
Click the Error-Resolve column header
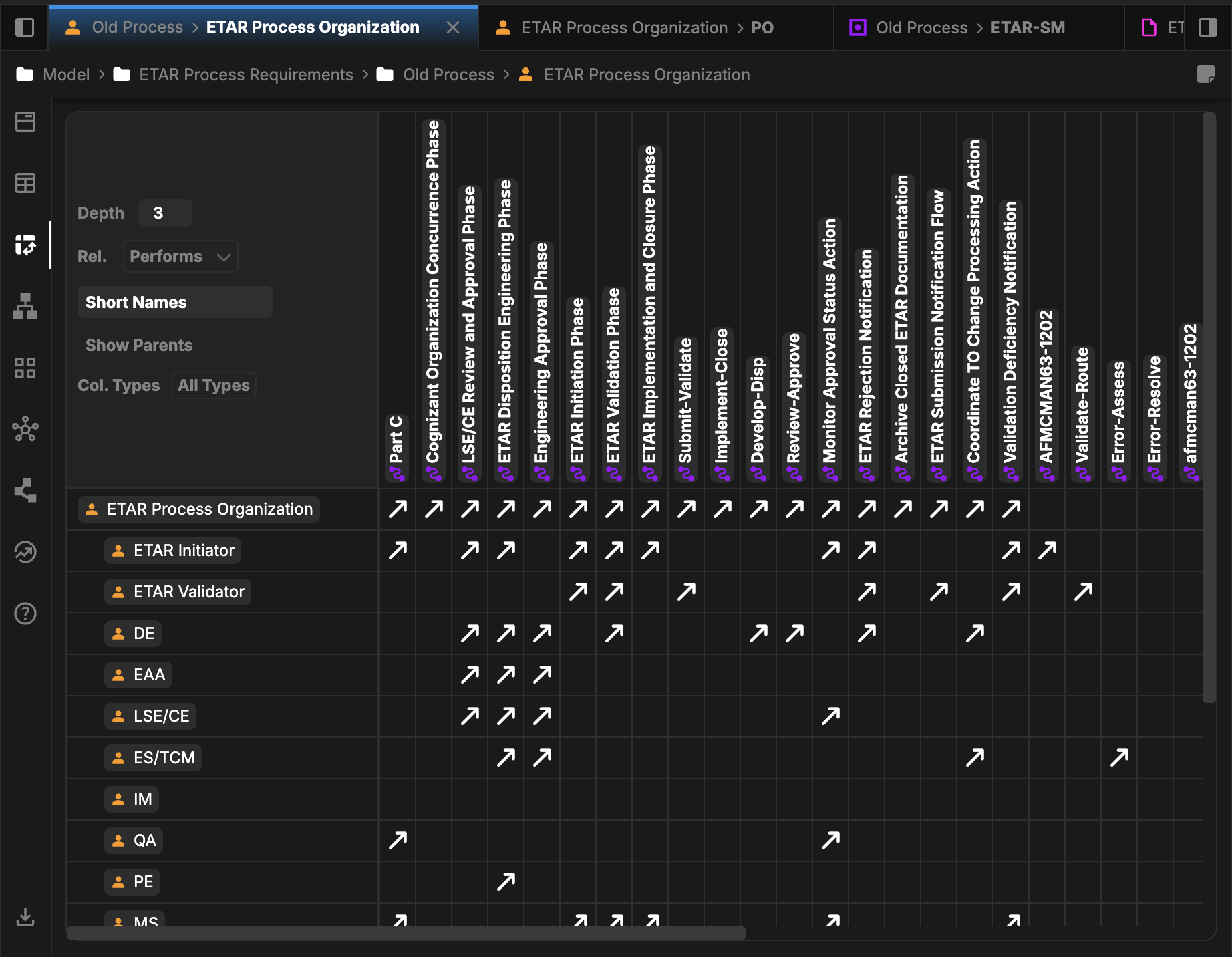(x=1155, y=418)
